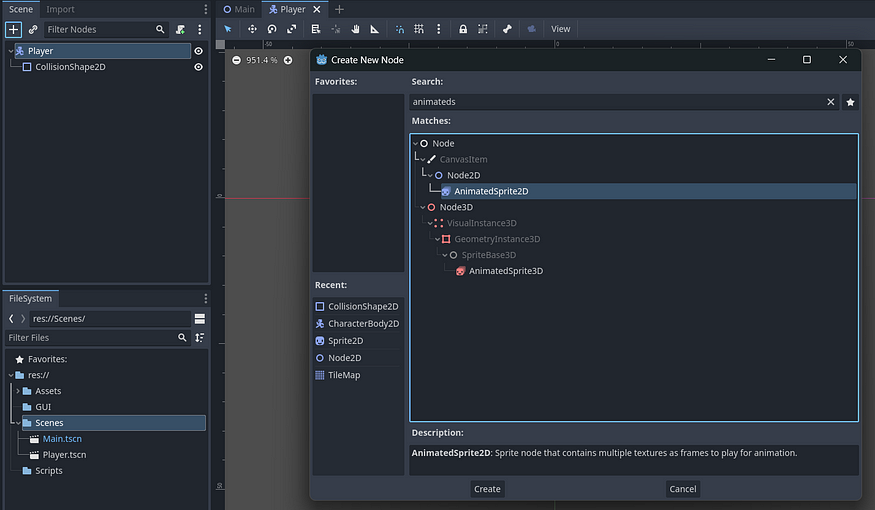Screen dimensions: 875x510
Task: Open Scene dock extra options menu
Action: 200,30
